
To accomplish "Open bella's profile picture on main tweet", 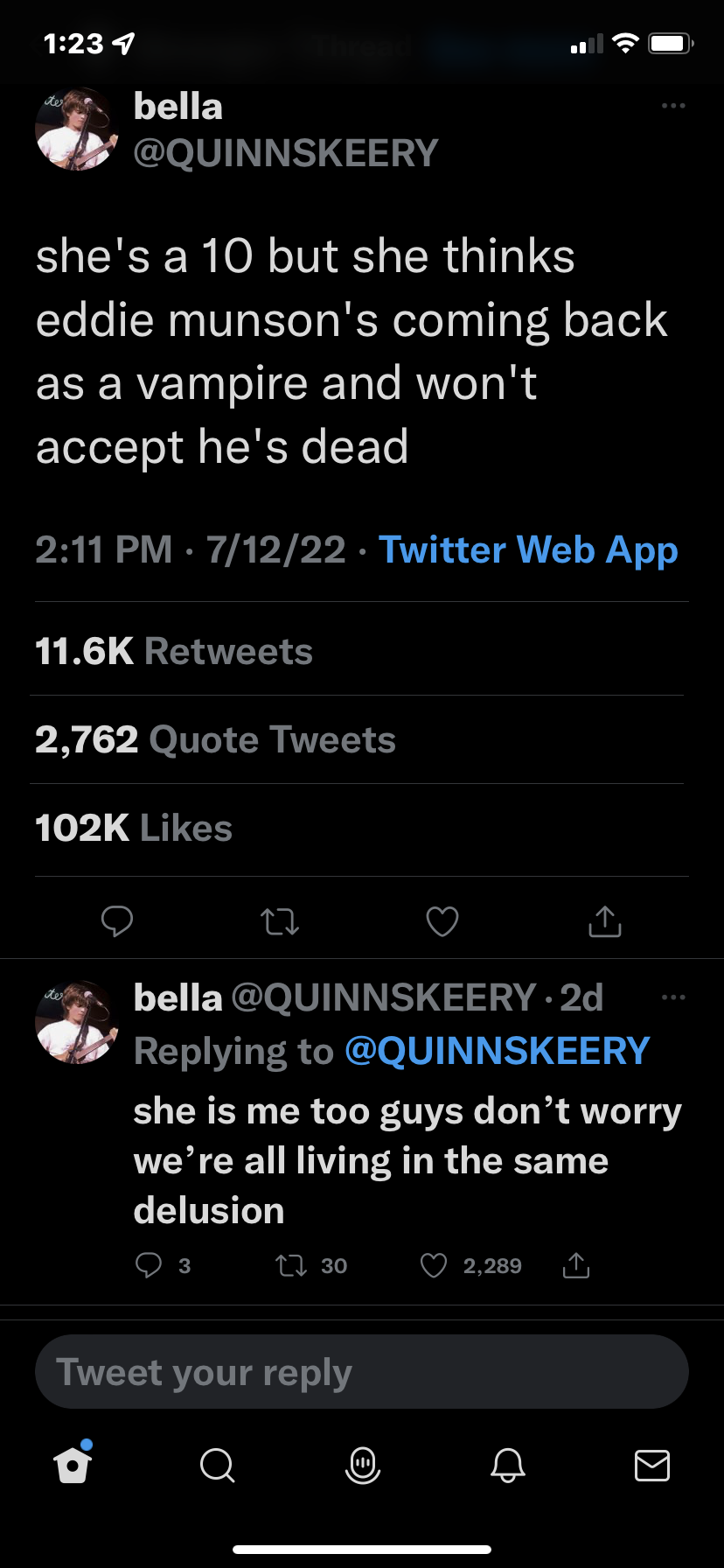I will click(x=76, y=129).
